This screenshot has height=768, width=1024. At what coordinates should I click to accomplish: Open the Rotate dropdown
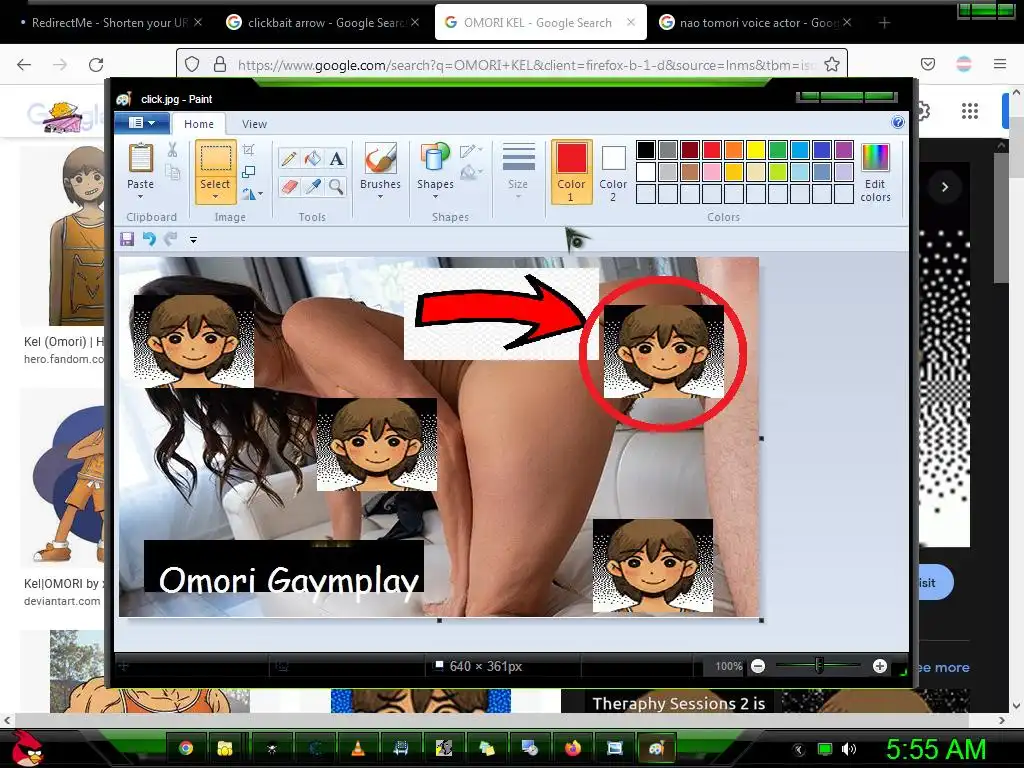coord(252,194)
